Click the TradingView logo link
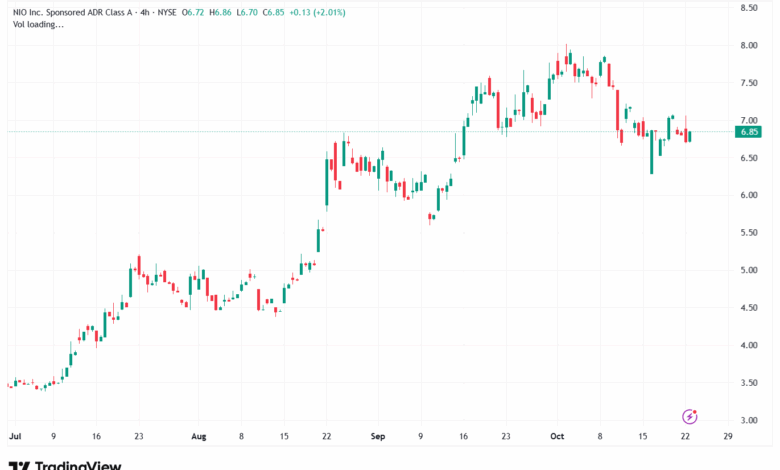 click(x=65, y=465)
